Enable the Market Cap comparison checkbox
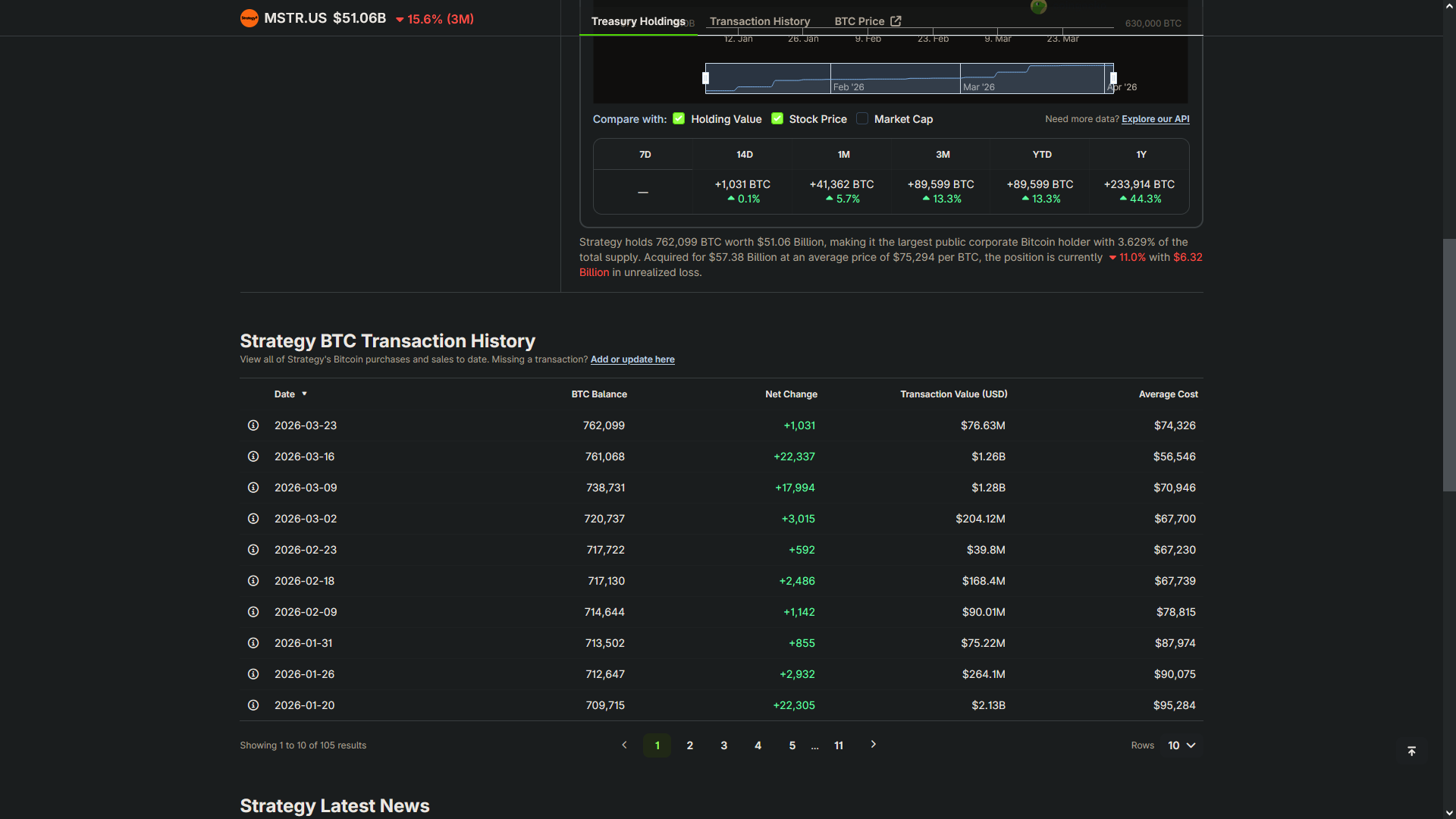Viewport: 1456px width, 819px height. pos(862,118)
